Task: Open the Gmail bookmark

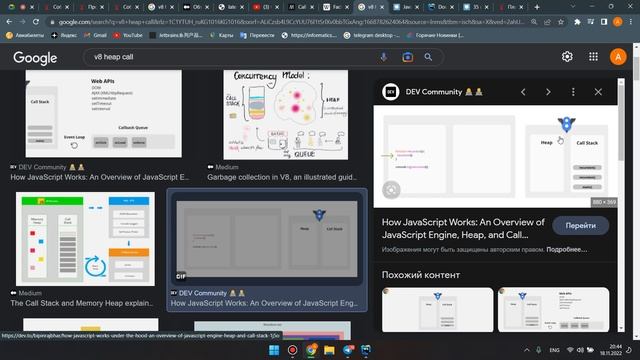Action: coord(96,36)
